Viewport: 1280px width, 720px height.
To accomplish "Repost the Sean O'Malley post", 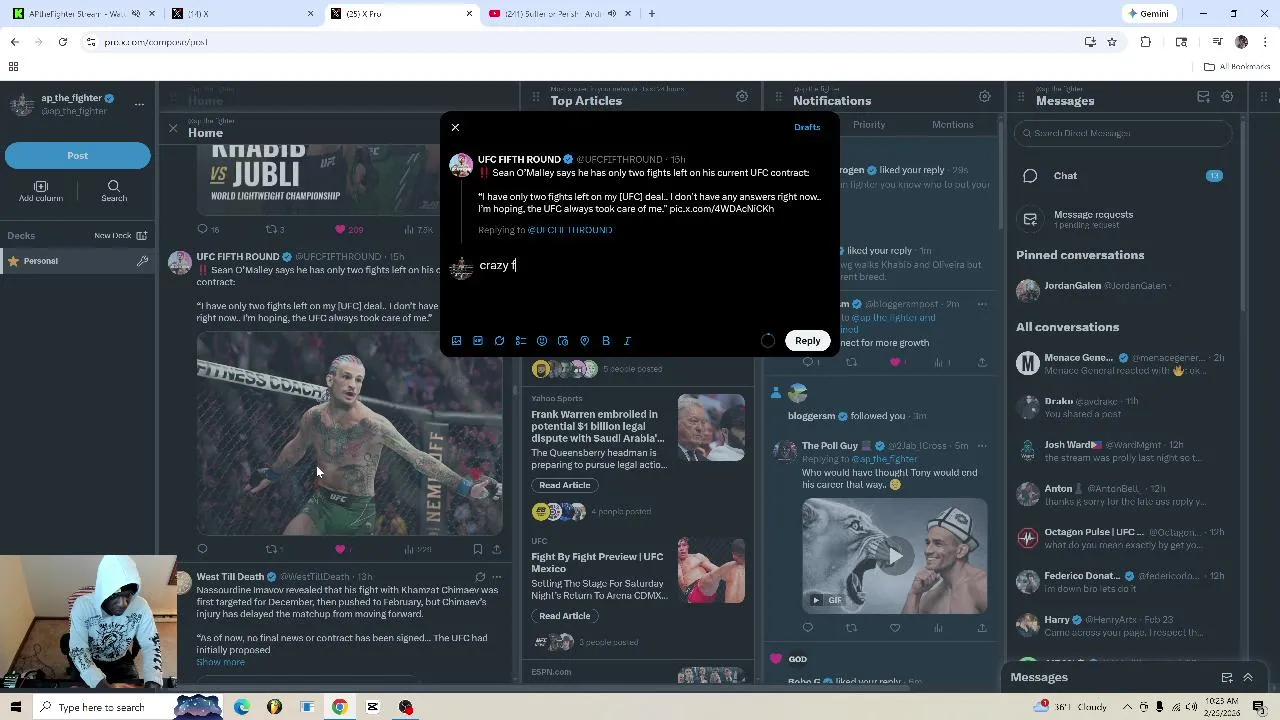I will [271, 549].
